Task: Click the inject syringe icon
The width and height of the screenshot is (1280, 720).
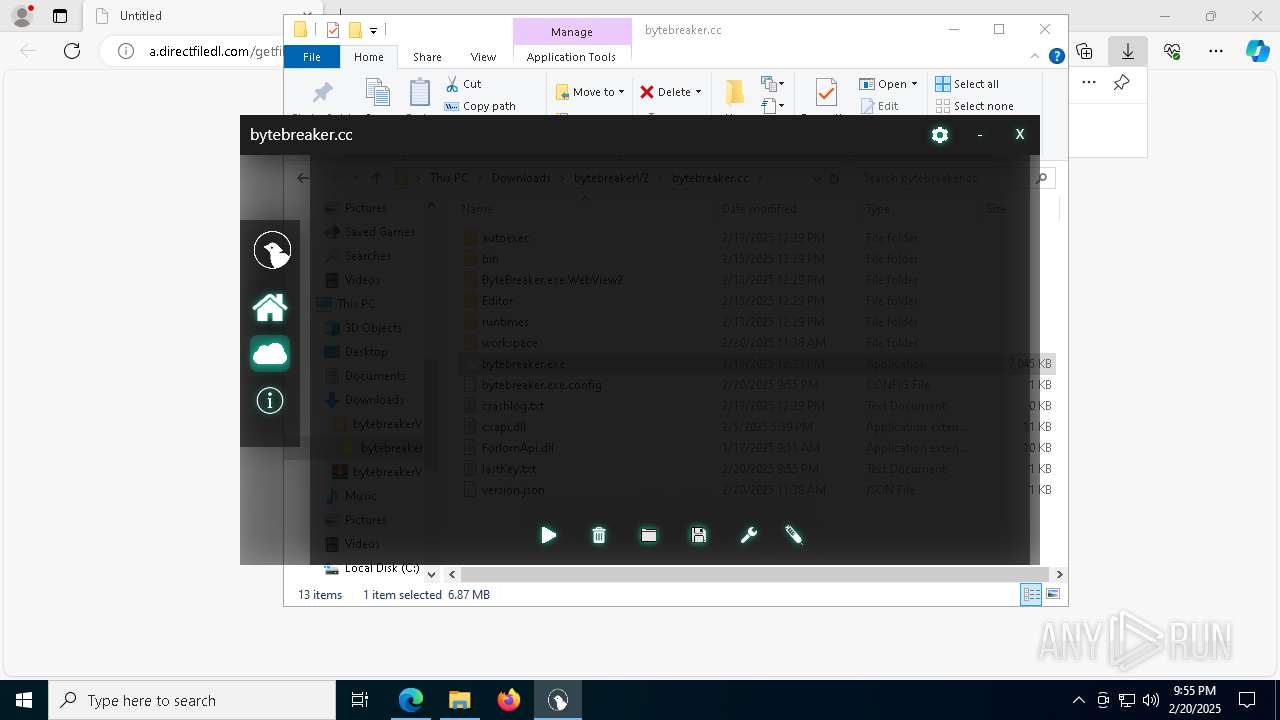Action: [794, 535]
